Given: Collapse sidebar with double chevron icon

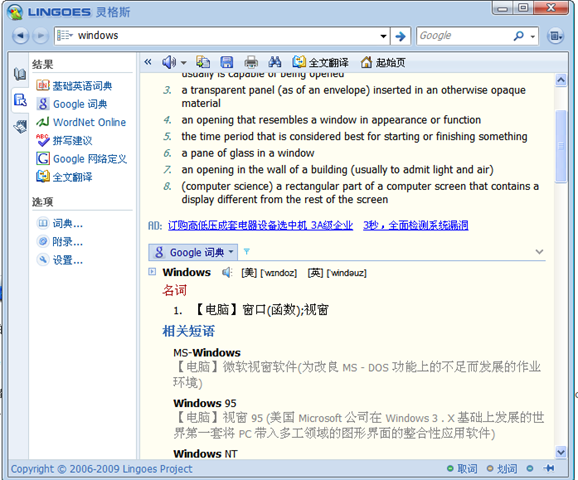Looking at the screenshot, I should tap(148, 62).
